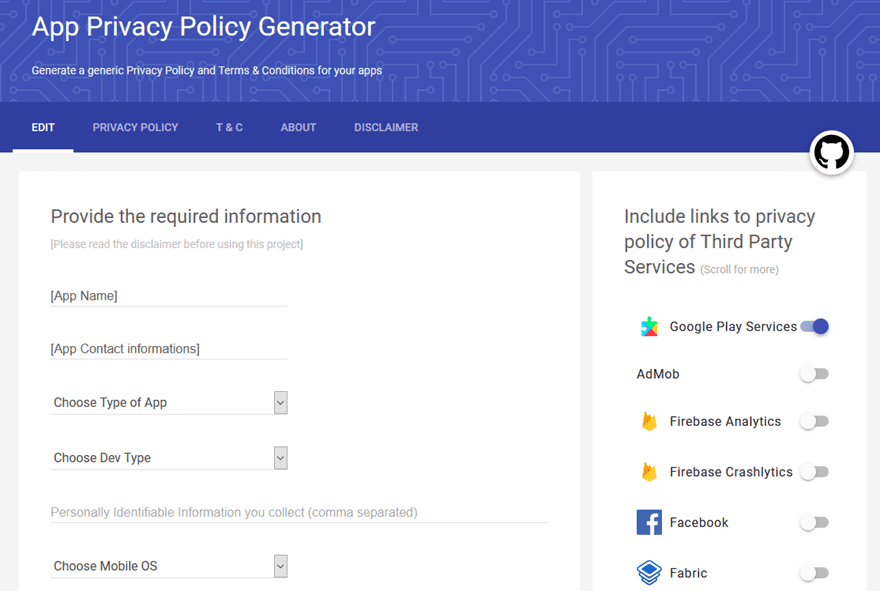Turn on the Facebook toggle

tap(814, 523)
